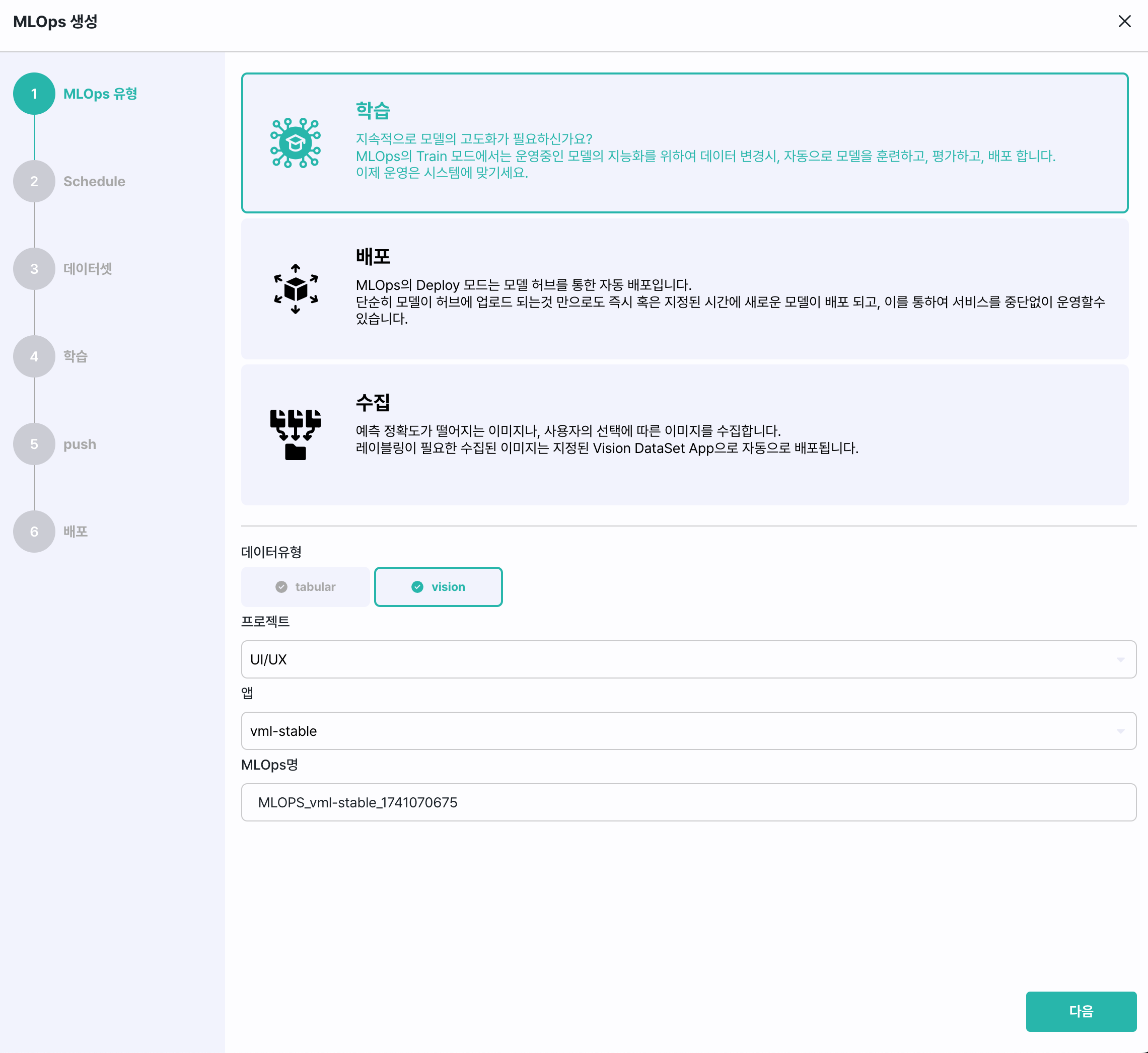Choose vision data type
The height and width of the screenshot is (1053, 1148).
438,586
